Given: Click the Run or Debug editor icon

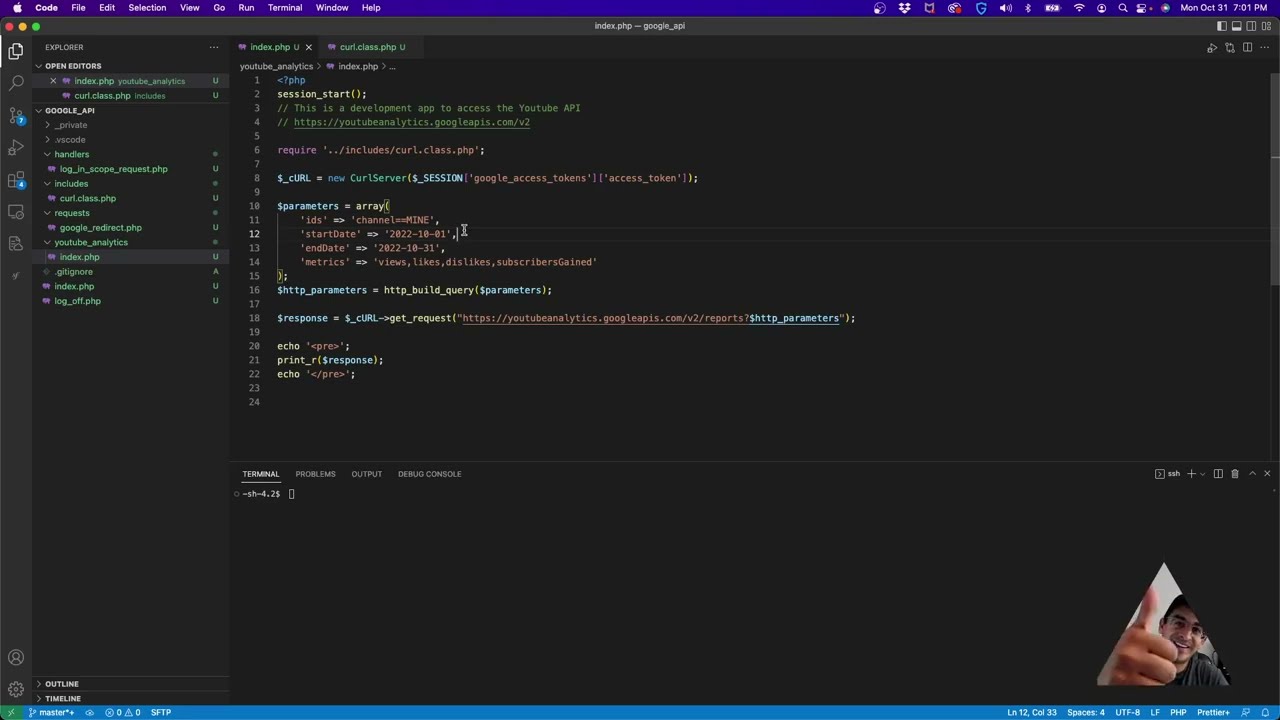Looking at the screenshot, I should point(1212,47).
